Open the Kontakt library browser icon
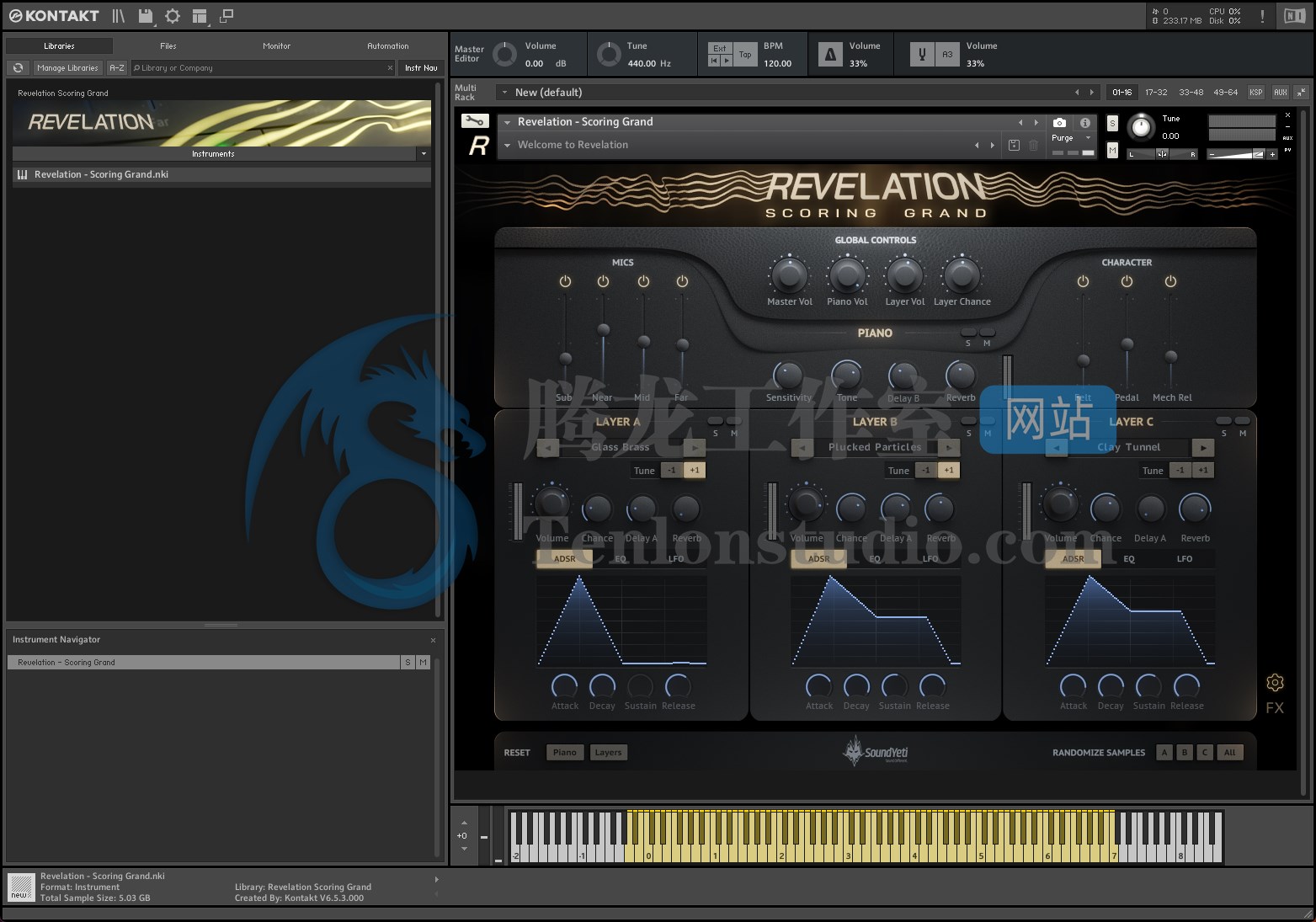Image resolution: width=1316 pixels, height=922 pixels. (119, 16)
